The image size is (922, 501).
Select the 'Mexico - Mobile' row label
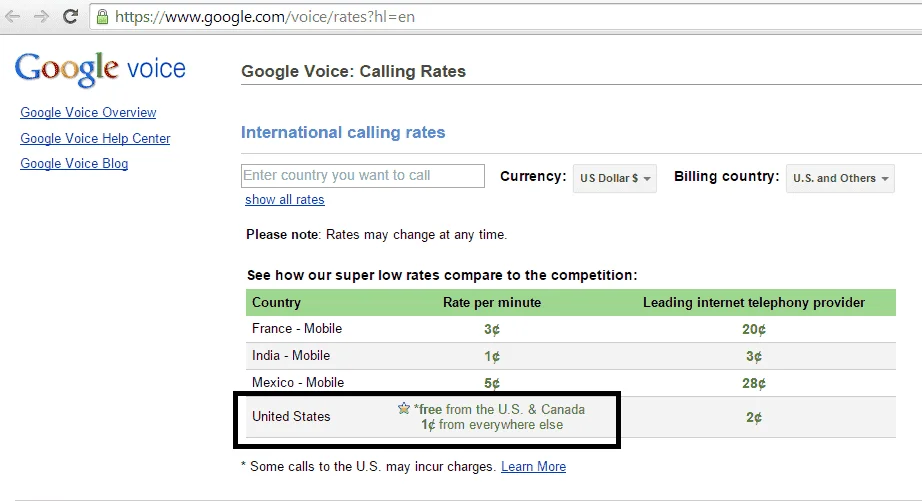pos(298,382)
